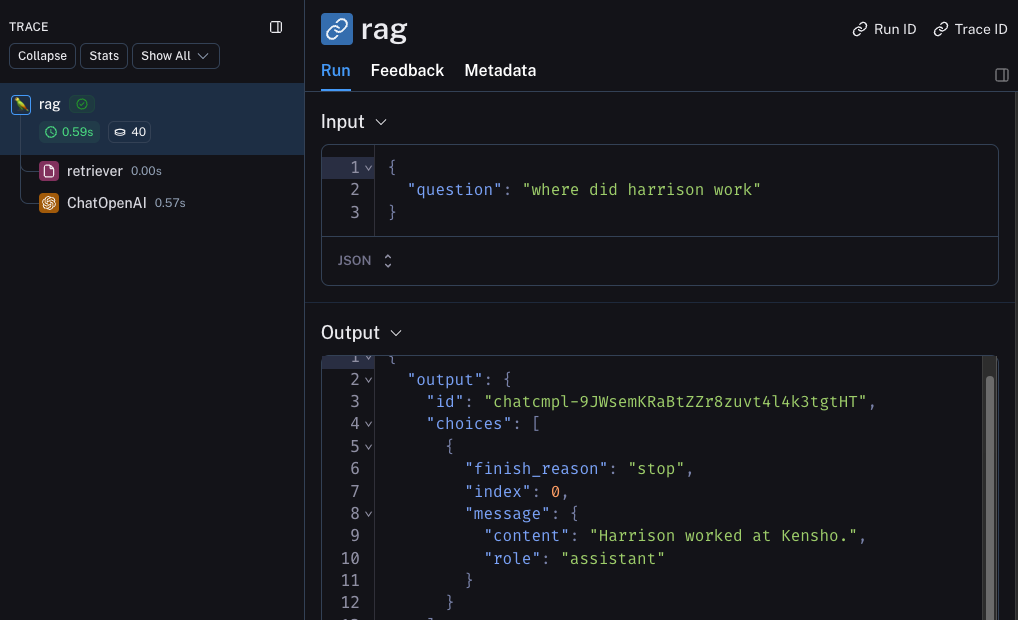Toggle the right side panel icon
Image resolution: width=1018 pixels, height=620 pixels.
coord(1001,75)
